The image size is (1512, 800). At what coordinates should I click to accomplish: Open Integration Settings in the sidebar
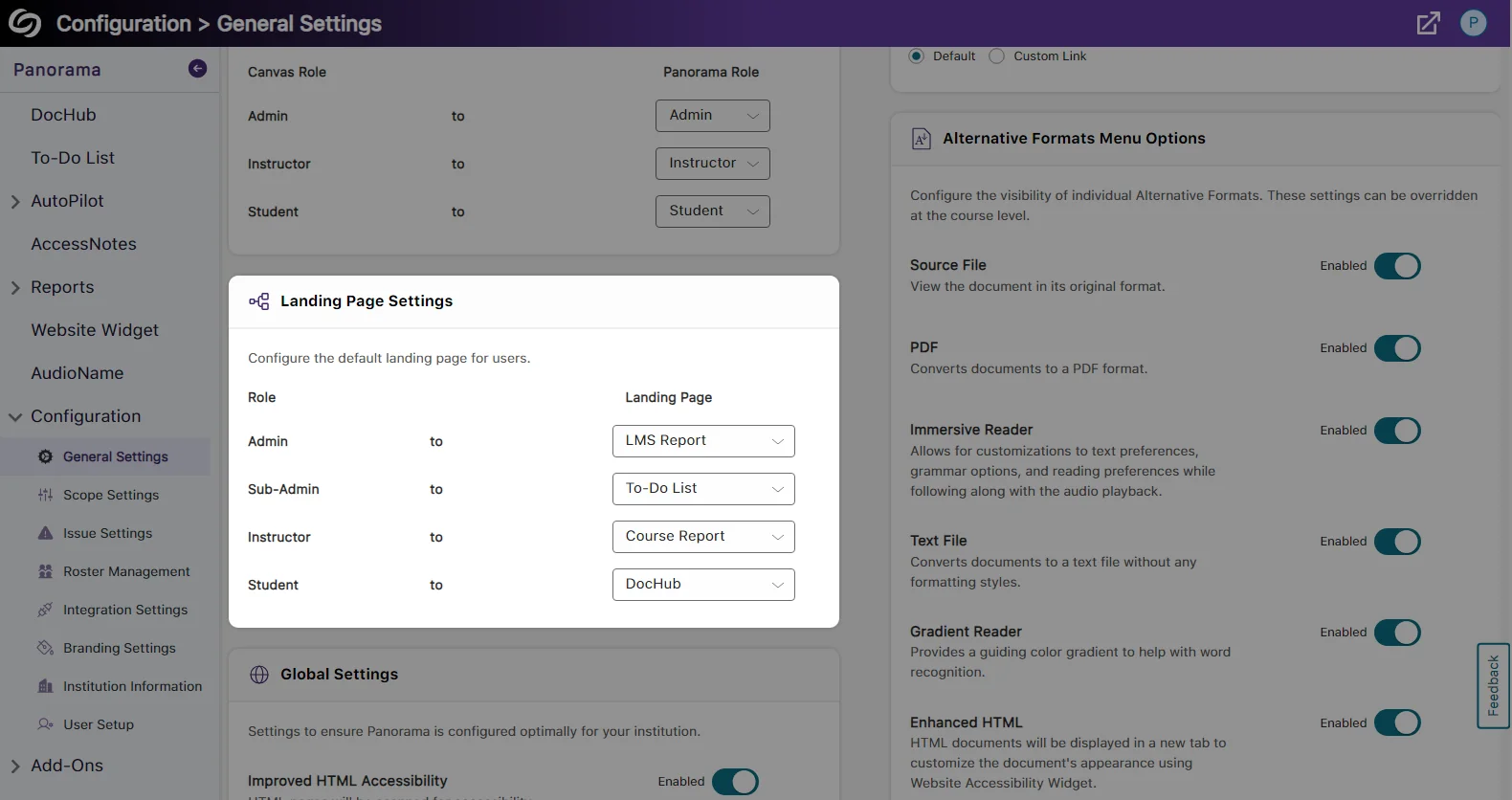click(125, 610)
